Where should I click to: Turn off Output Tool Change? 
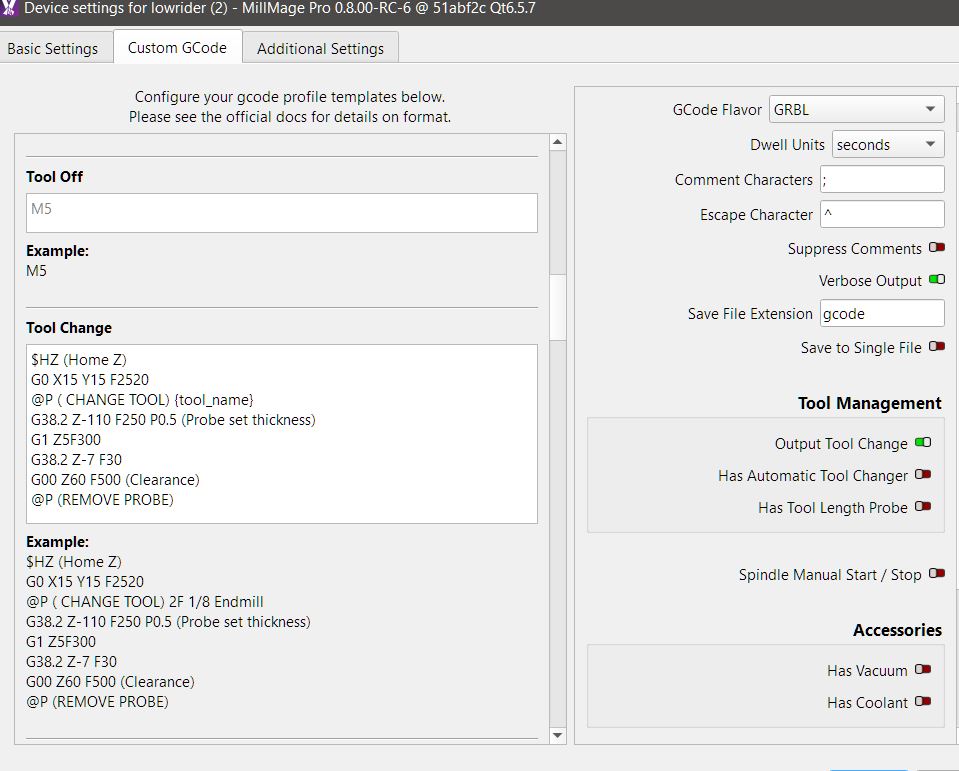(922, 443)
